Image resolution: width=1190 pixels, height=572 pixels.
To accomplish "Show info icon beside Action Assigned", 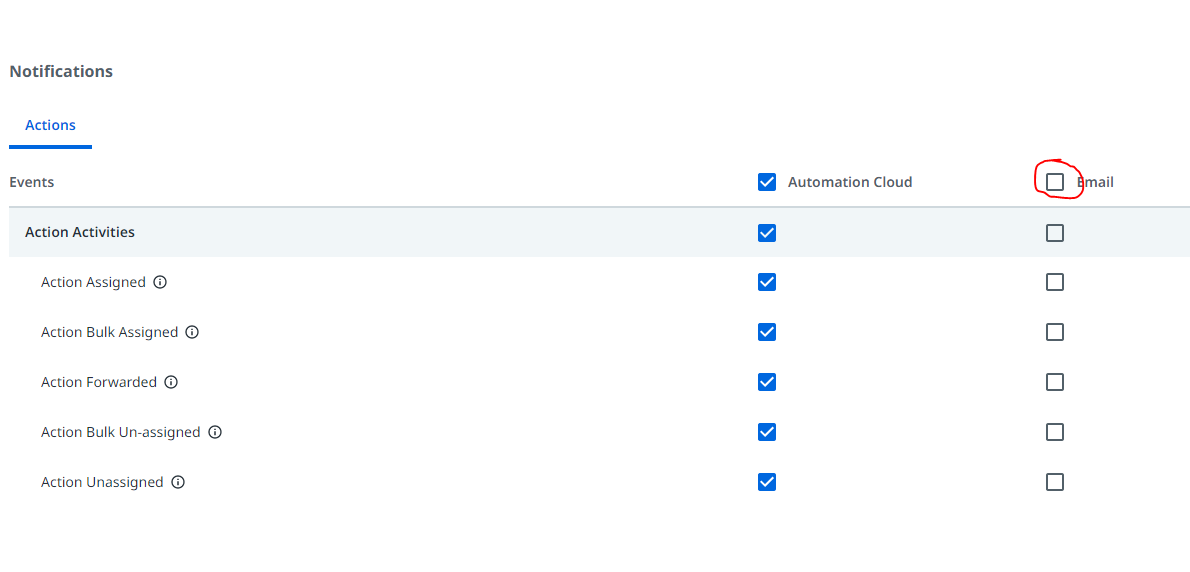I will click(159, 282).
